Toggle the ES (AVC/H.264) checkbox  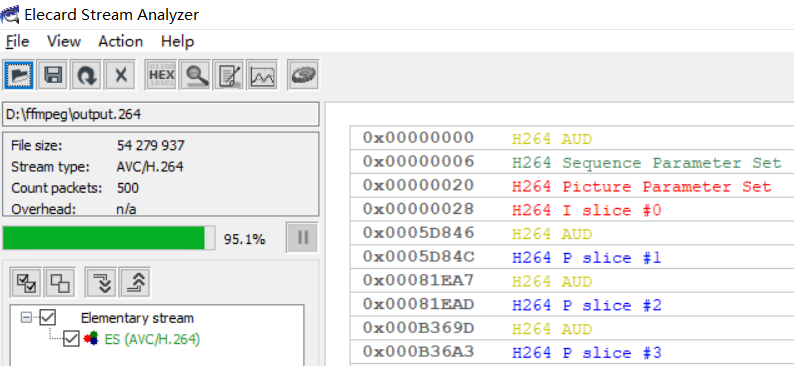click(71, 339)
